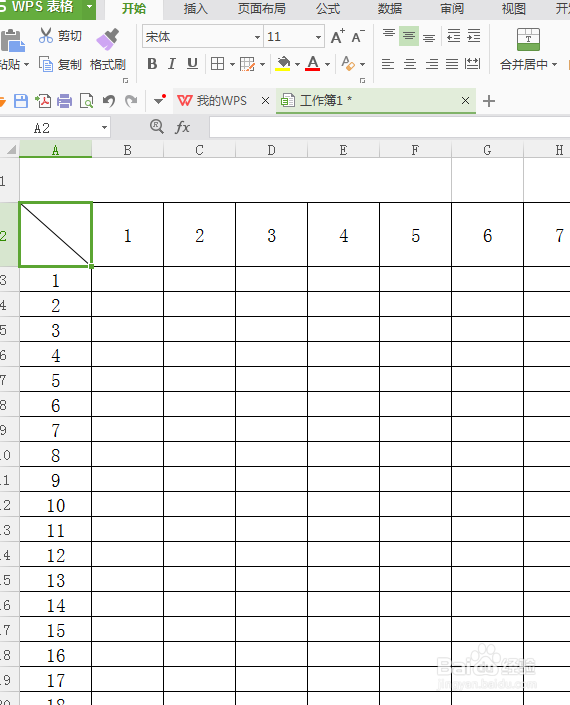Screen dimensions: 570x705
Task: Click the clear format eraser icon
Action: [x=348, y=64]
